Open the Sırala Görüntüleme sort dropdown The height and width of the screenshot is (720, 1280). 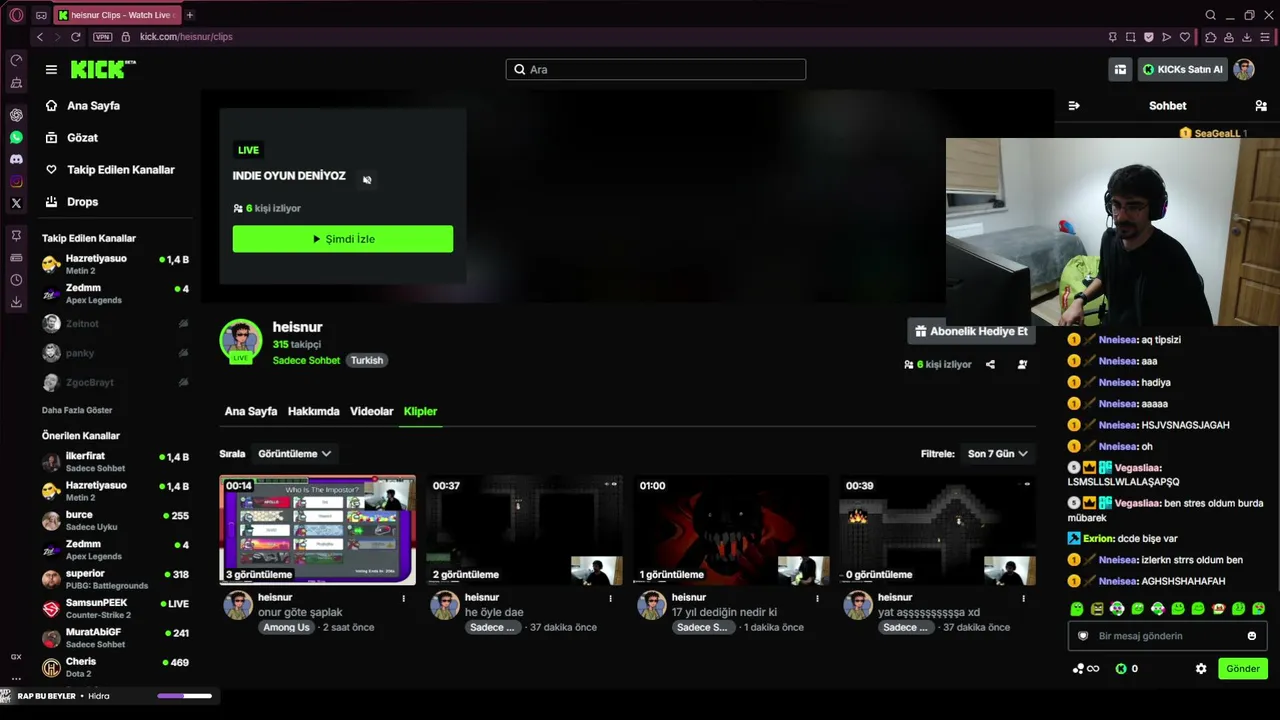pos(295,454)
